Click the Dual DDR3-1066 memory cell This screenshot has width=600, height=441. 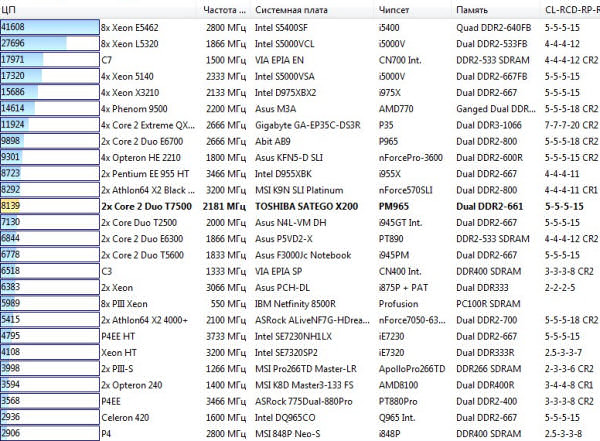pyautogui.click(x=489, y=125)
